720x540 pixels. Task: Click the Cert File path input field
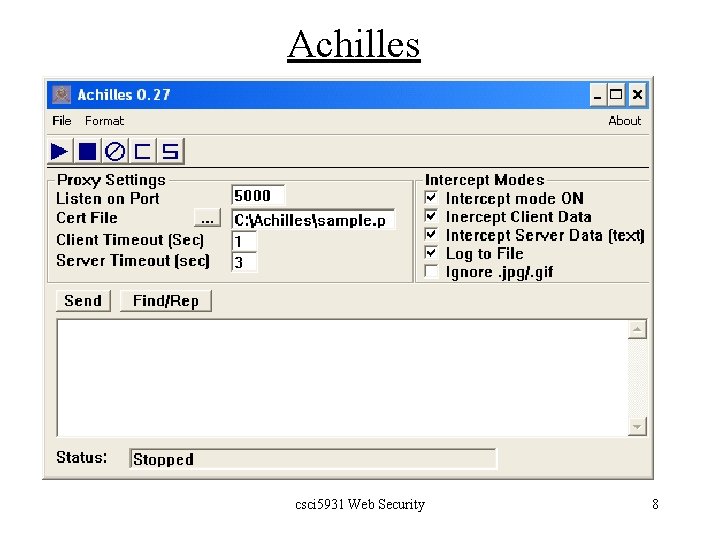click(x=313, y=220)
